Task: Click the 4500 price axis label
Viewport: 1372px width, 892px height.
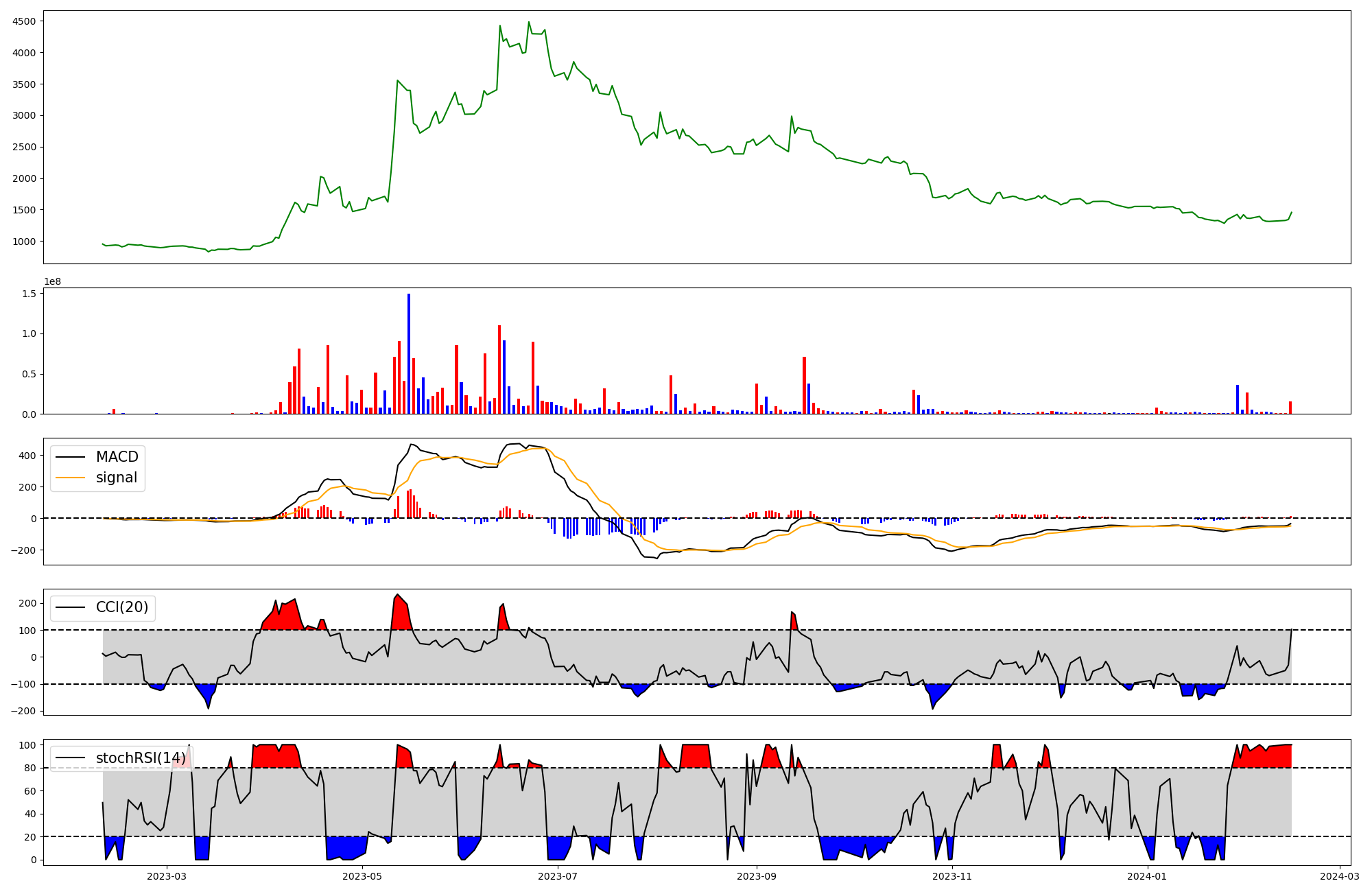Action: (25, 21)
